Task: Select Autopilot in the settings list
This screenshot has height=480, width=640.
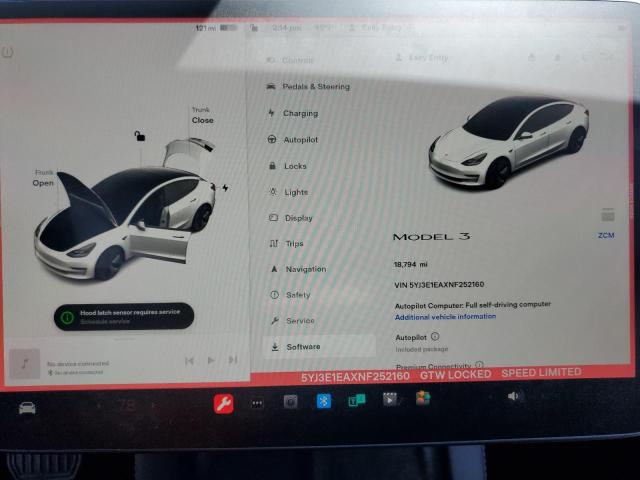Action: click(293, 140)
